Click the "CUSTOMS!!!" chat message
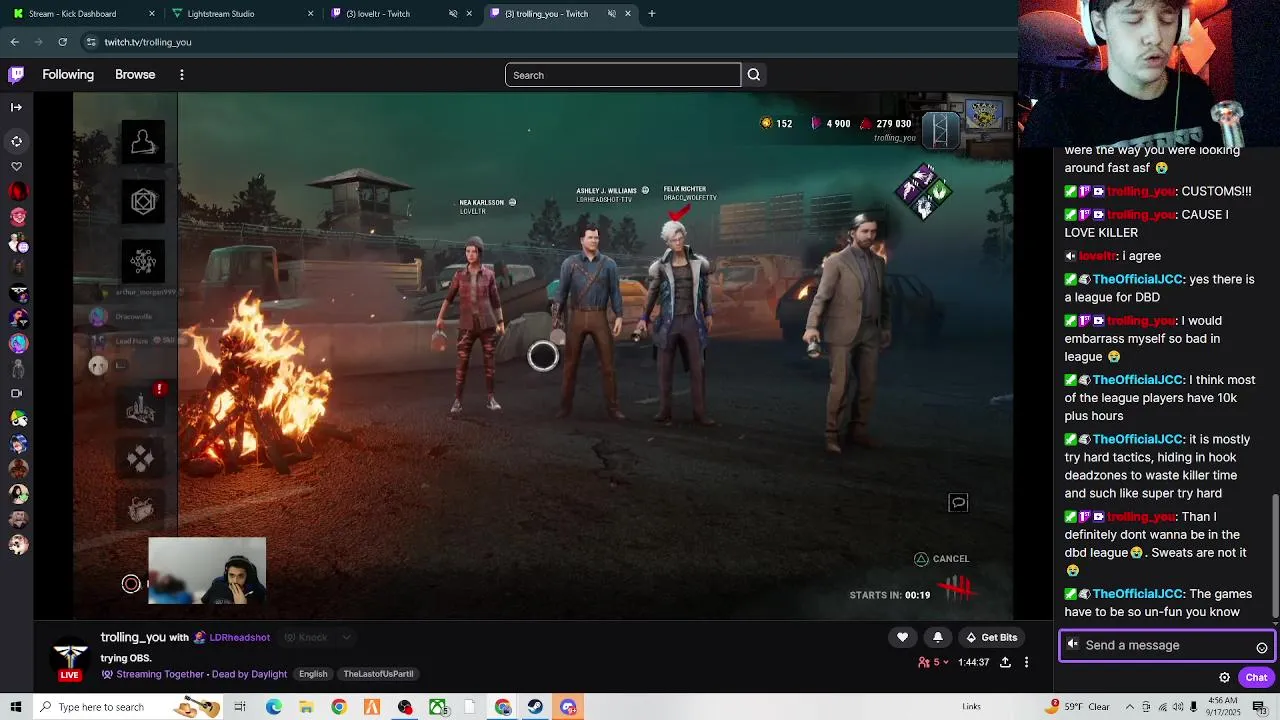Screen dimensions: 1280x720 pyautogui.click(x=1216, y=191)
